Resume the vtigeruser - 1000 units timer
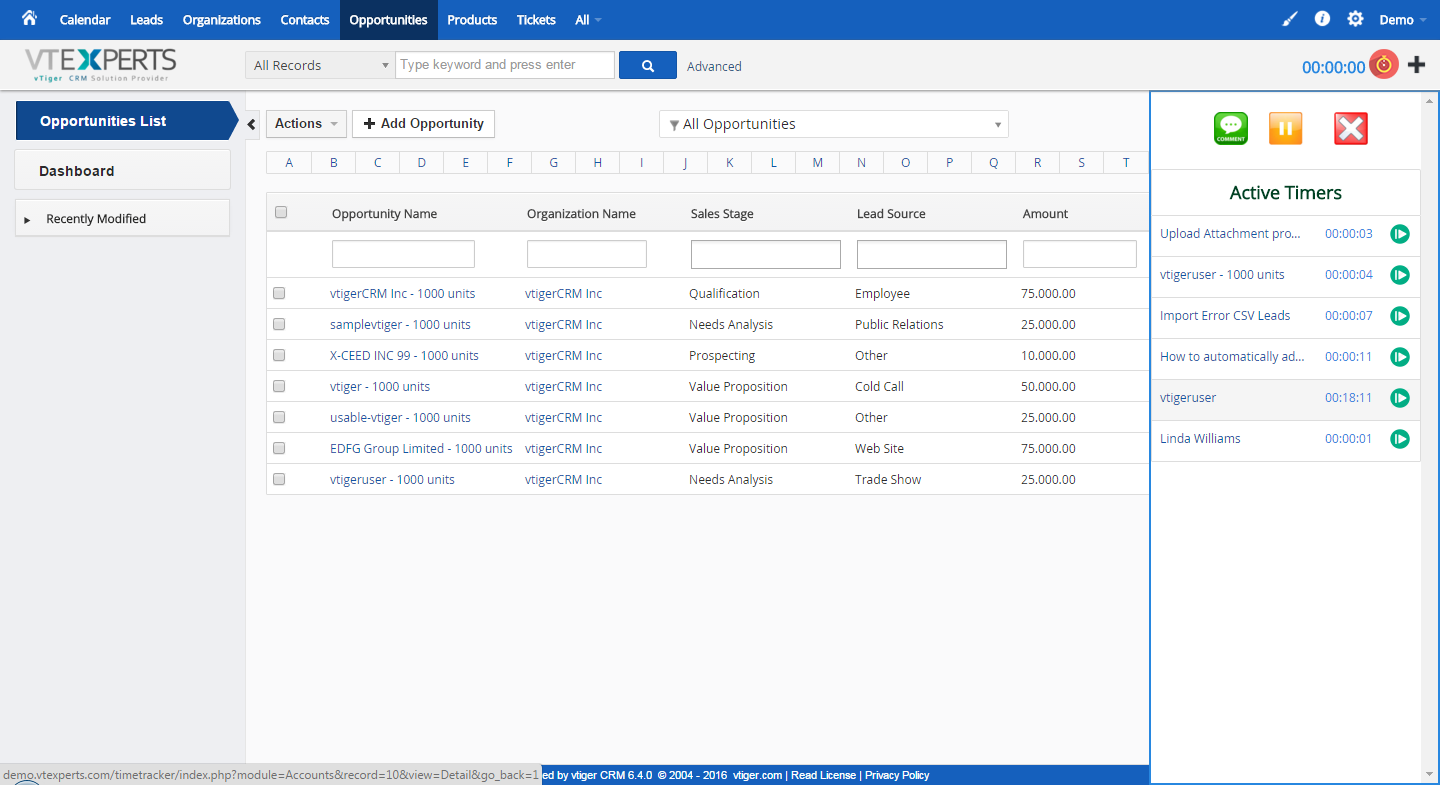1440x785 pixels. tap(1400, 275)
